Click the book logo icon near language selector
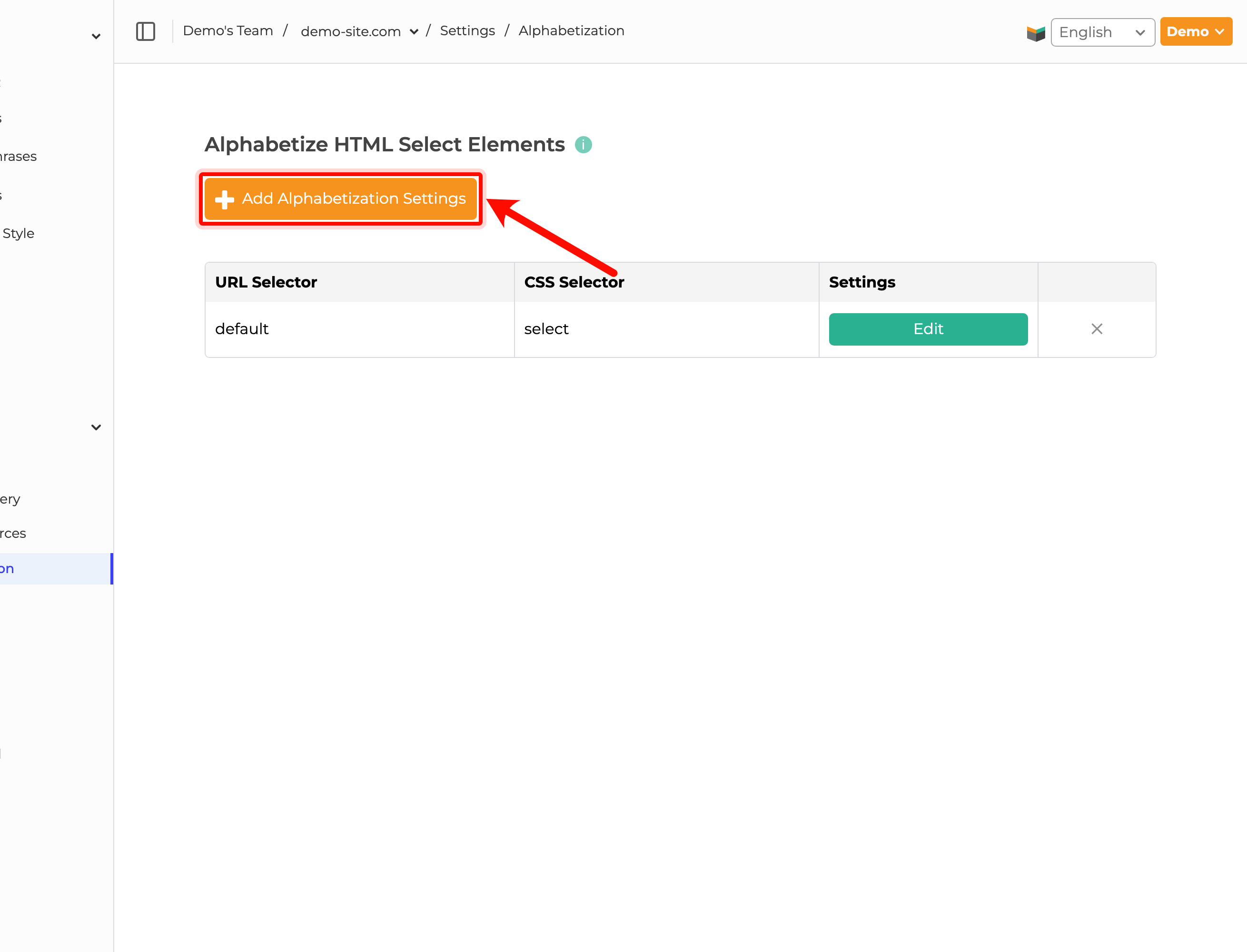Viewport: 1247px width, 952px height. pyautogui.click(x=1036, y=33)
